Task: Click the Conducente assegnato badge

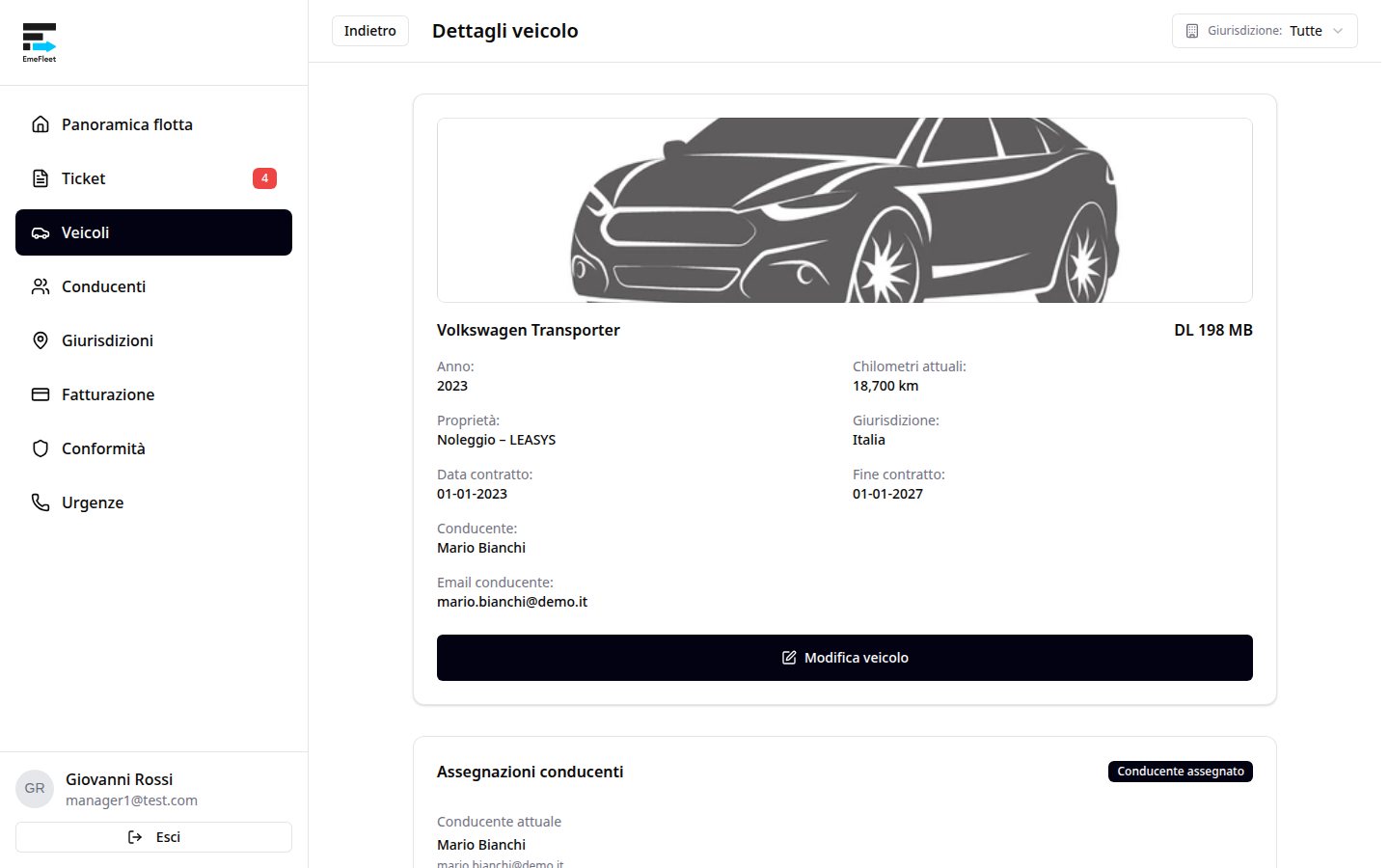Action: pos(1181,772)
